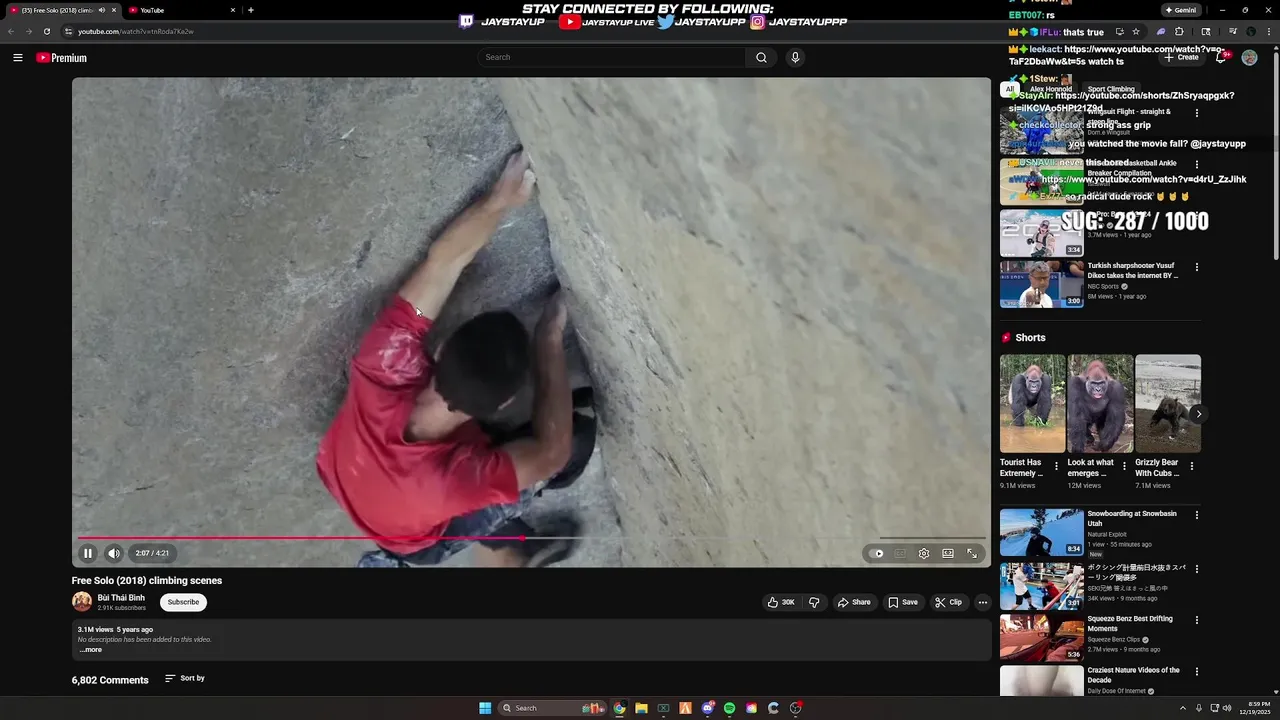The width and height of the screenshot is (1280, 720).
Task: Save the video to a playlist
Action: pyautogui.click(x=902, y=602)
